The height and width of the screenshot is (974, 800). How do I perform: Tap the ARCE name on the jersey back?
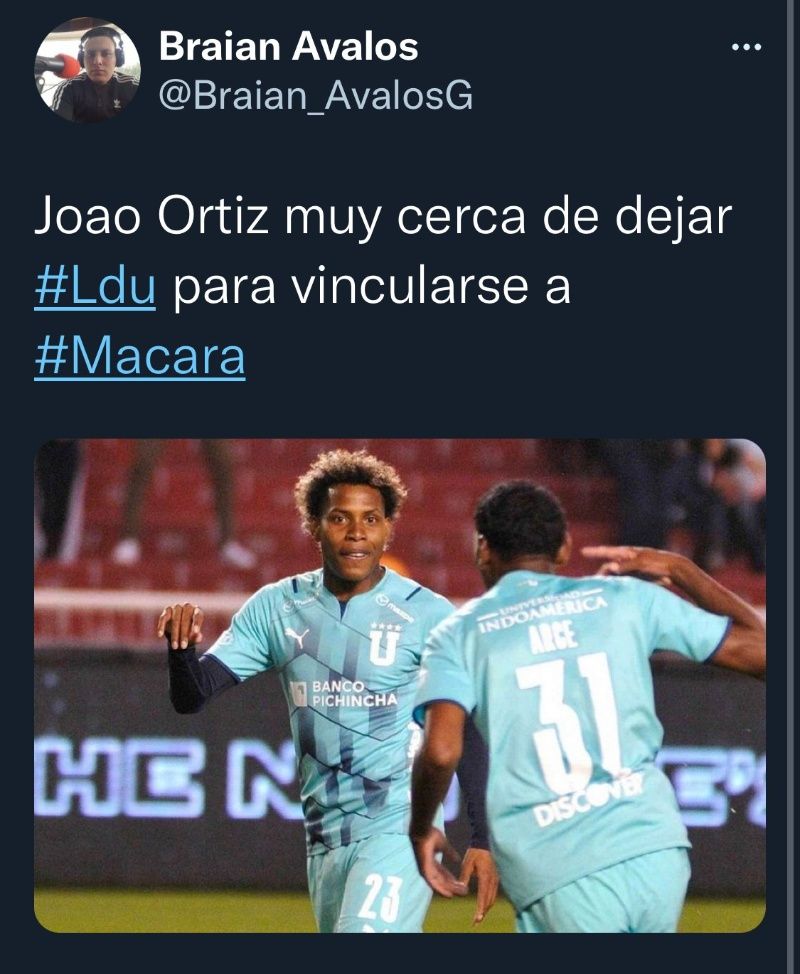coord(554,637)
